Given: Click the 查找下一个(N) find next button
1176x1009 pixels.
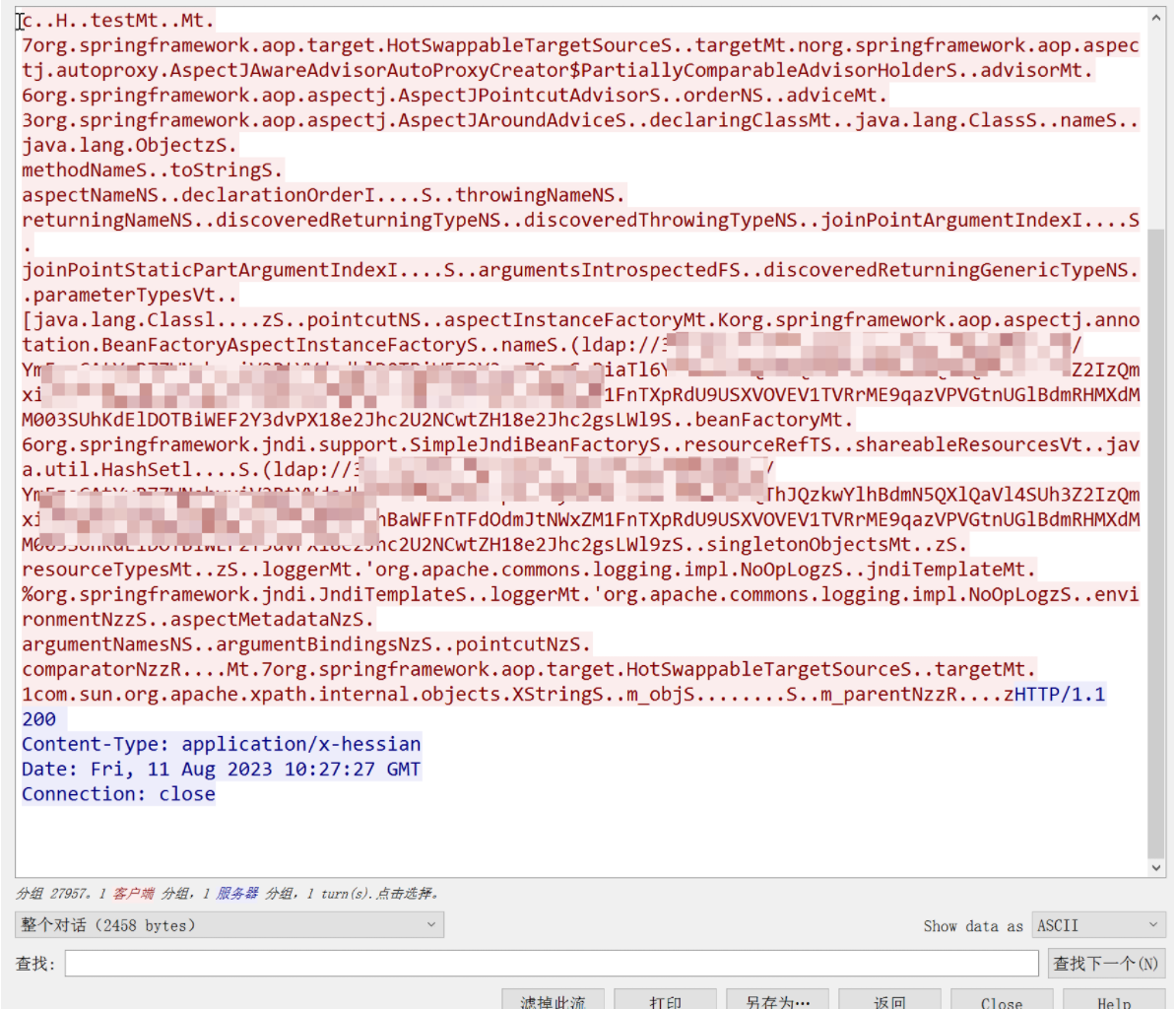Looking at the screenshot, I should (1105, 964).
